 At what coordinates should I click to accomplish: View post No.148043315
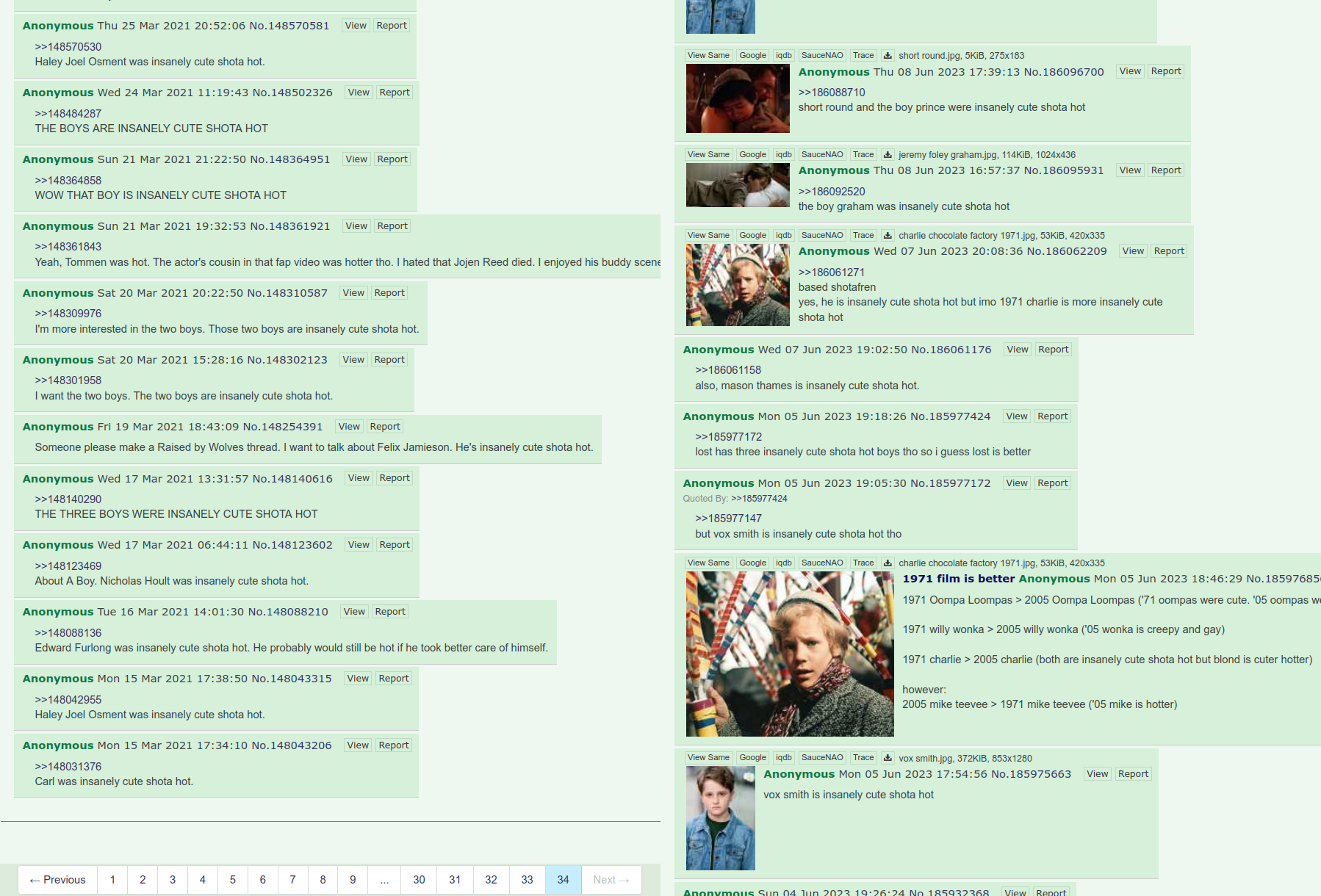click(358, 679)
